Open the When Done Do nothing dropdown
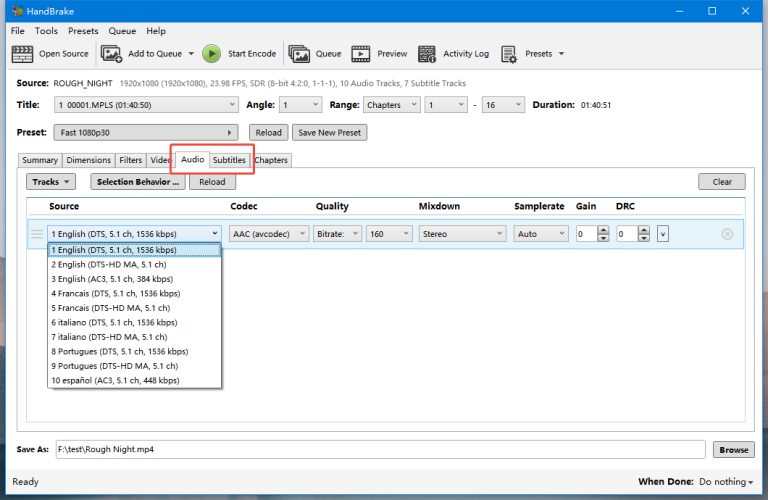The height and width of the screenshot is (500, 768). click(726, 482)
